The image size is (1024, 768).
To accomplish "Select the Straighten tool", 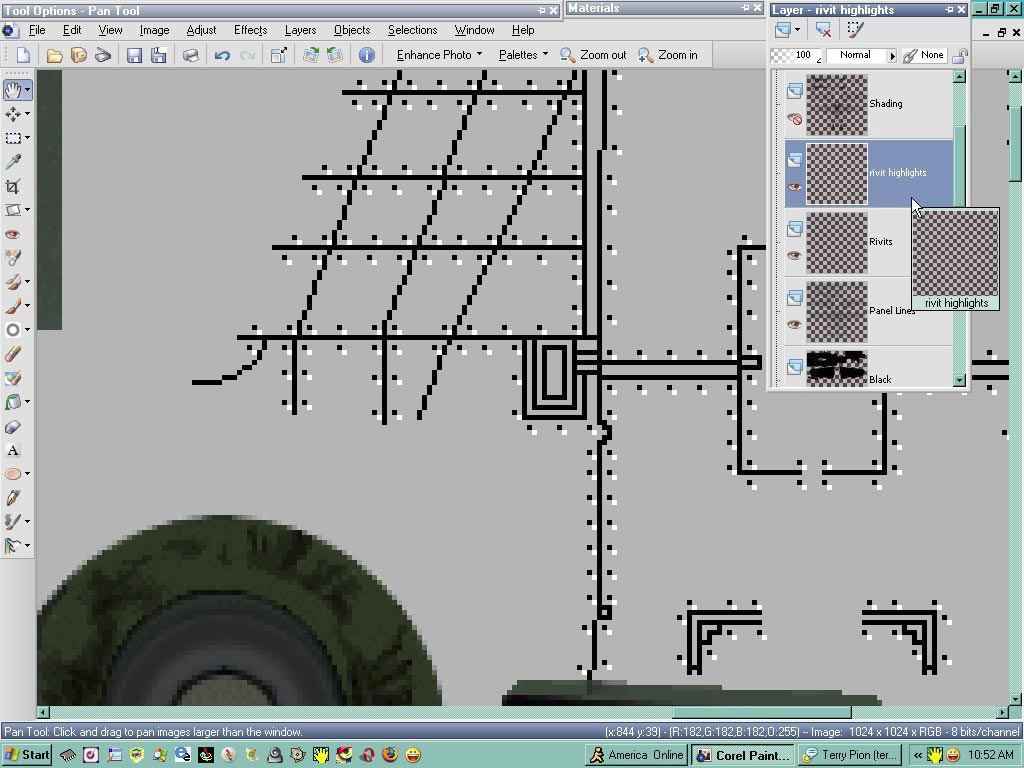I will 12,210.
